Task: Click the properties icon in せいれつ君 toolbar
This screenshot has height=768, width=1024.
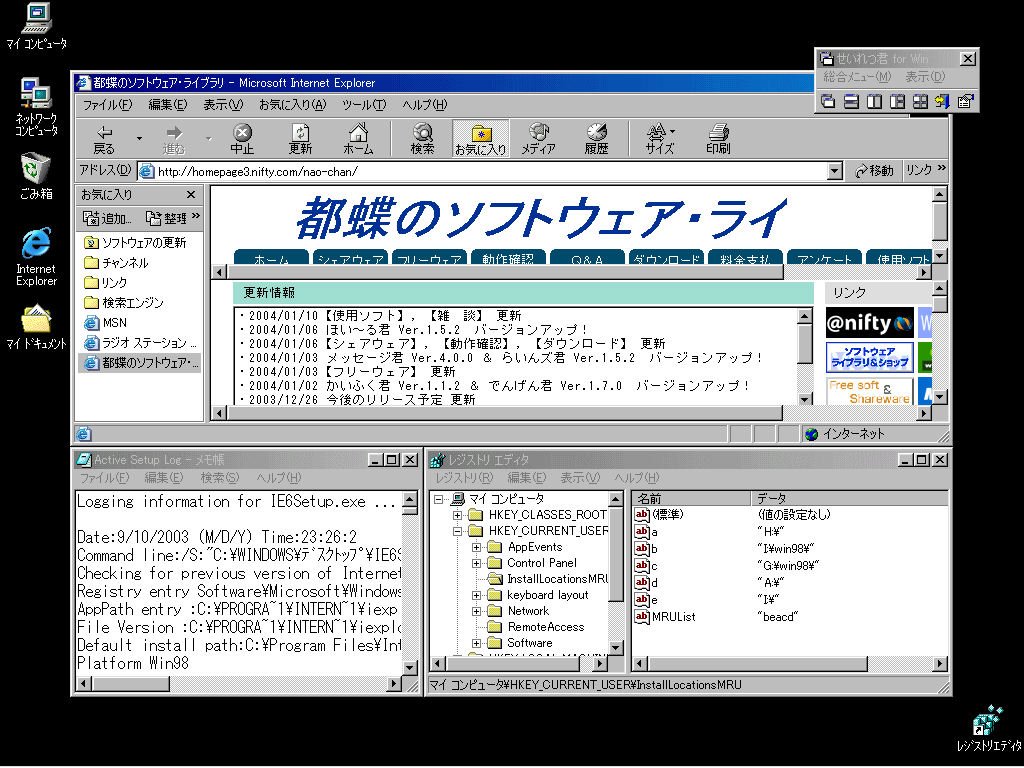Action: (x=965, y=101)
